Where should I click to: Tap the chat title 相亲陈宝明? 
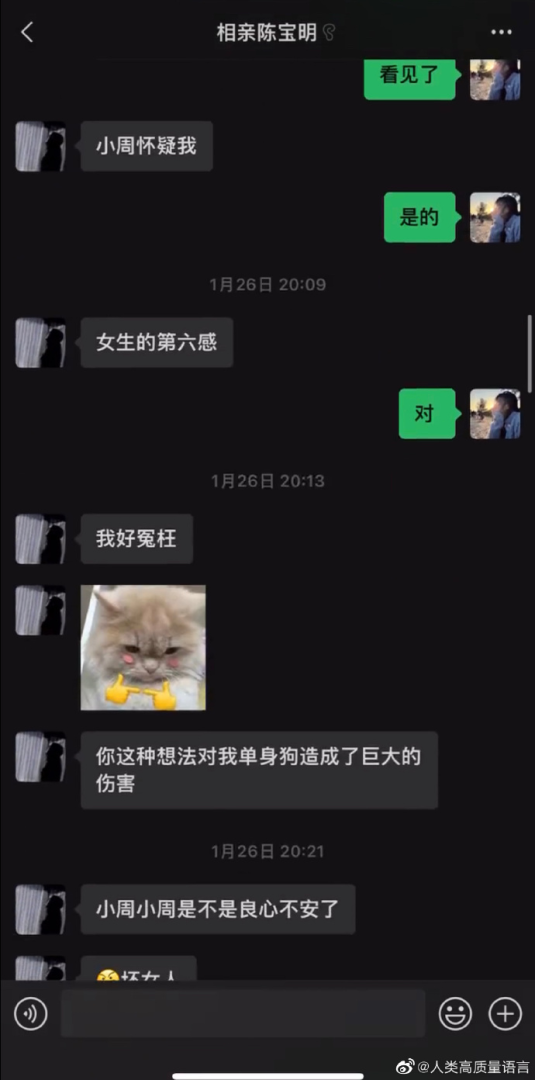click(267, 32)
